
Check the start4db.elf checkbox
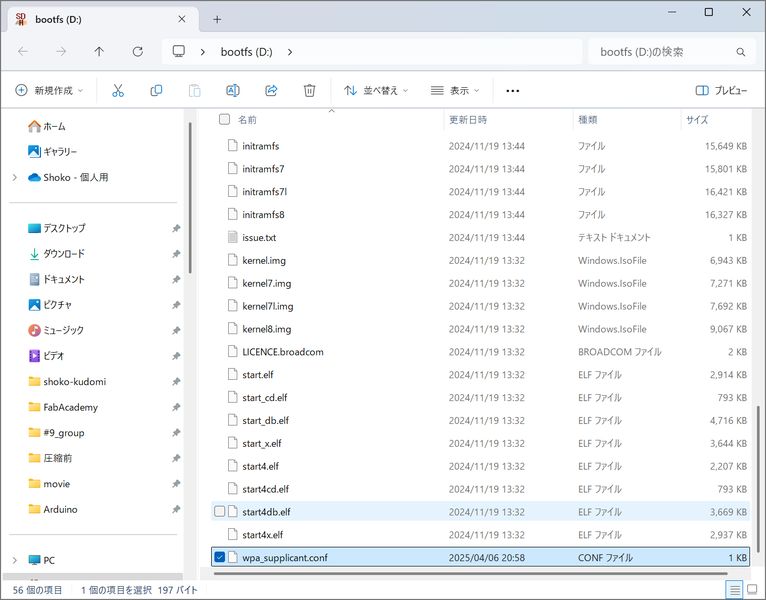(x=219, y=512)
